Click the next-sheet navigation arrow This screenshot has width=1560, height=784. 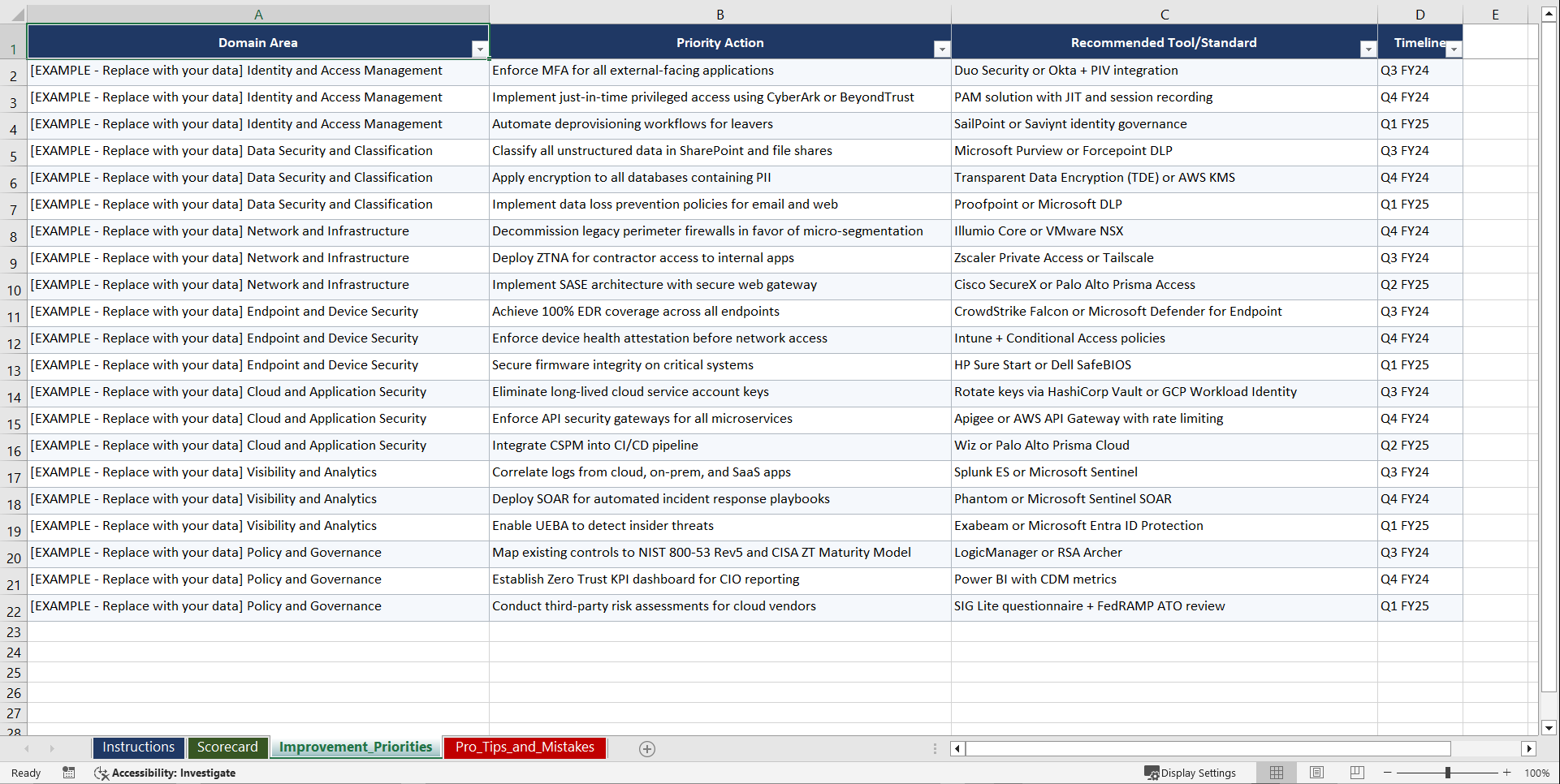pyautogui.click(x=51, y=748)
